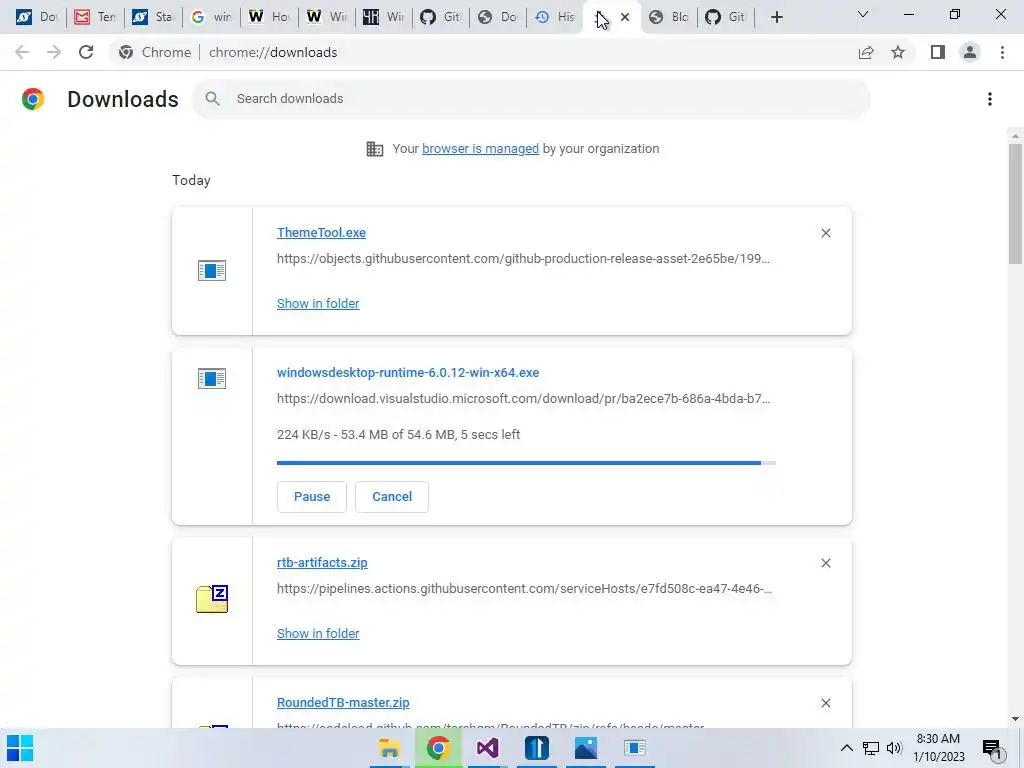The width and height of the screenshot is (1024, 768).
Task: Remove RoundedTB-master.zip from the list
Action: click(x=825, y=703)
